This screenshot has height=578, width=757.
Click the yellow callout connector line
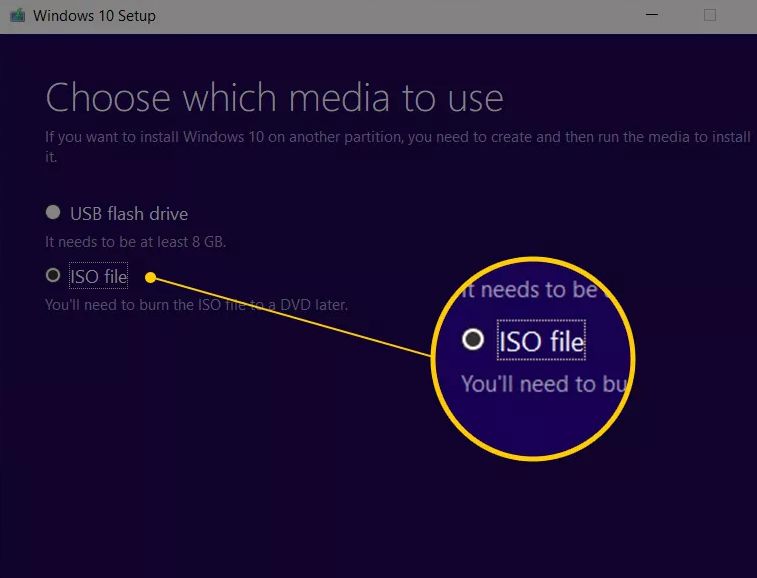tap(290, 316)
